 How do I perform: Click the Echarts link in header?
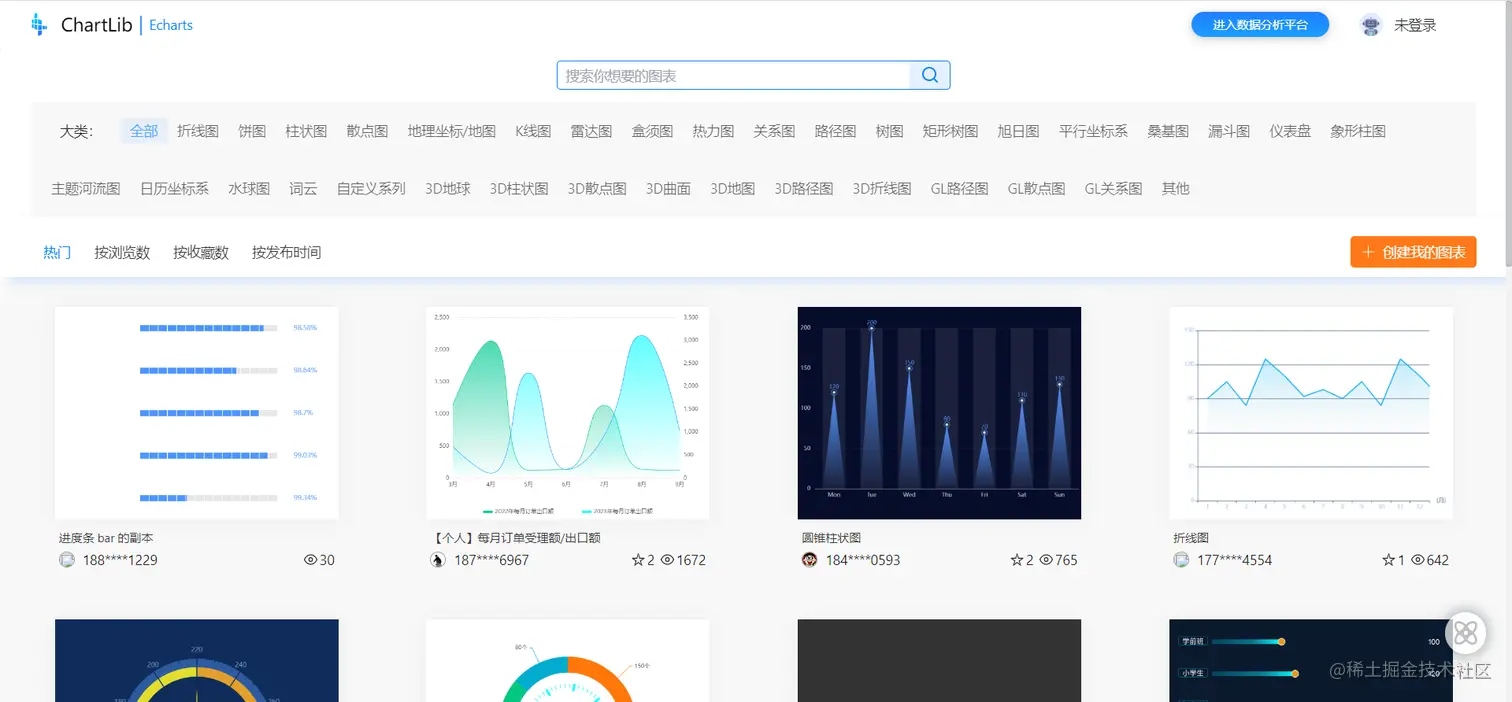point(171,25)
